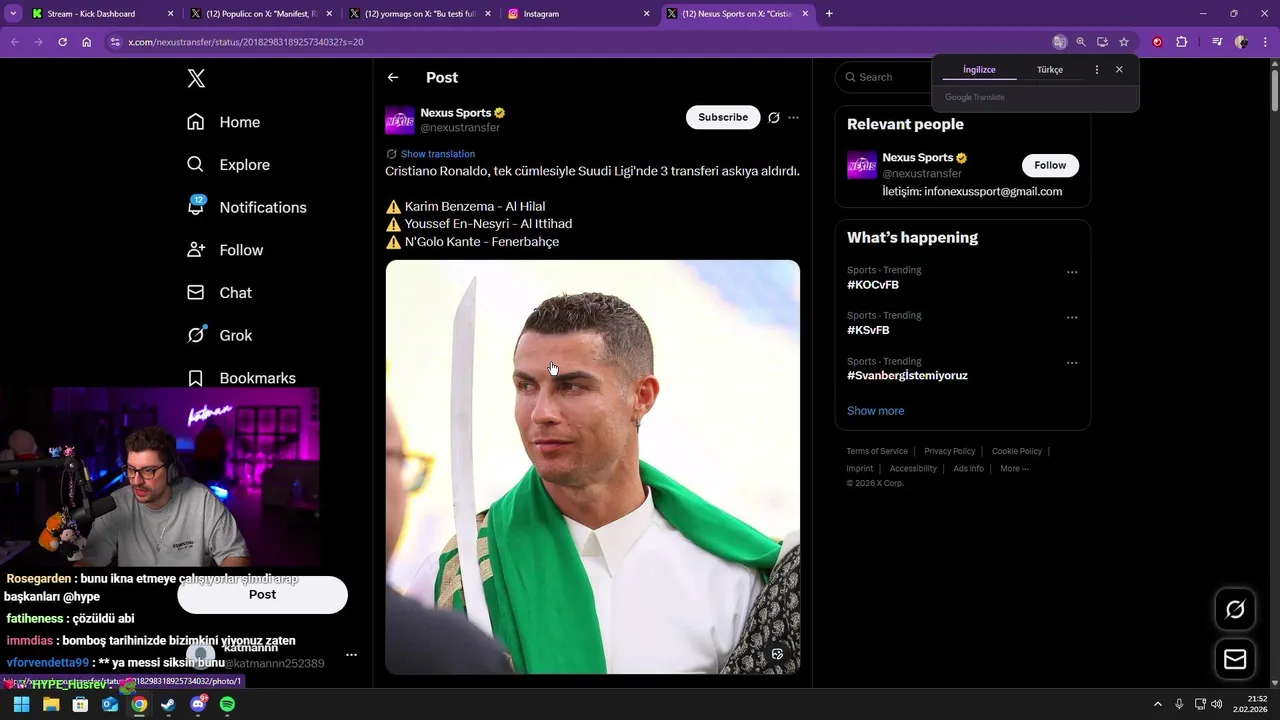Image resolution: width=1280 pixels, height=720 pixels.
Task: Click the zoom magnifier icon in address bar
Action: coord(1081,42)
